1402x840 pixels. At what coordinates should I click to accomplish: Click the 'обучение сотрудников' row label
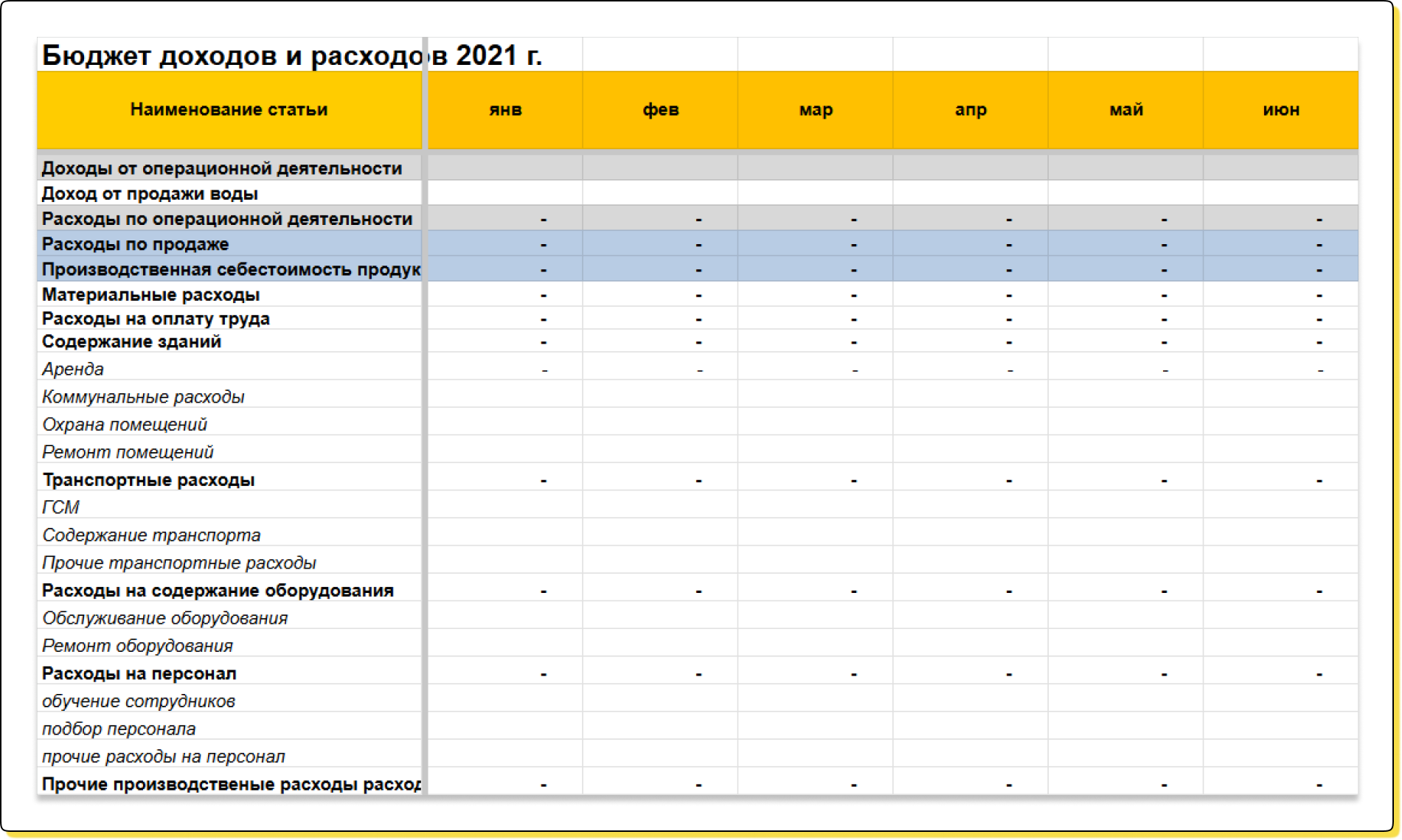click(139, 701)
